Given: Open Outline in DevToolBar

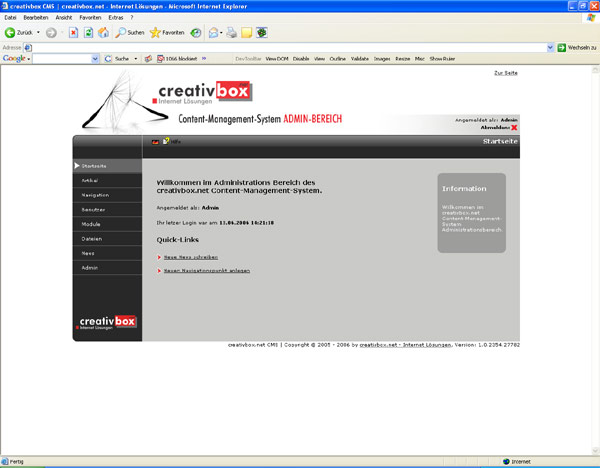Looking at the screenshot, I should click(x=338, y=59).
